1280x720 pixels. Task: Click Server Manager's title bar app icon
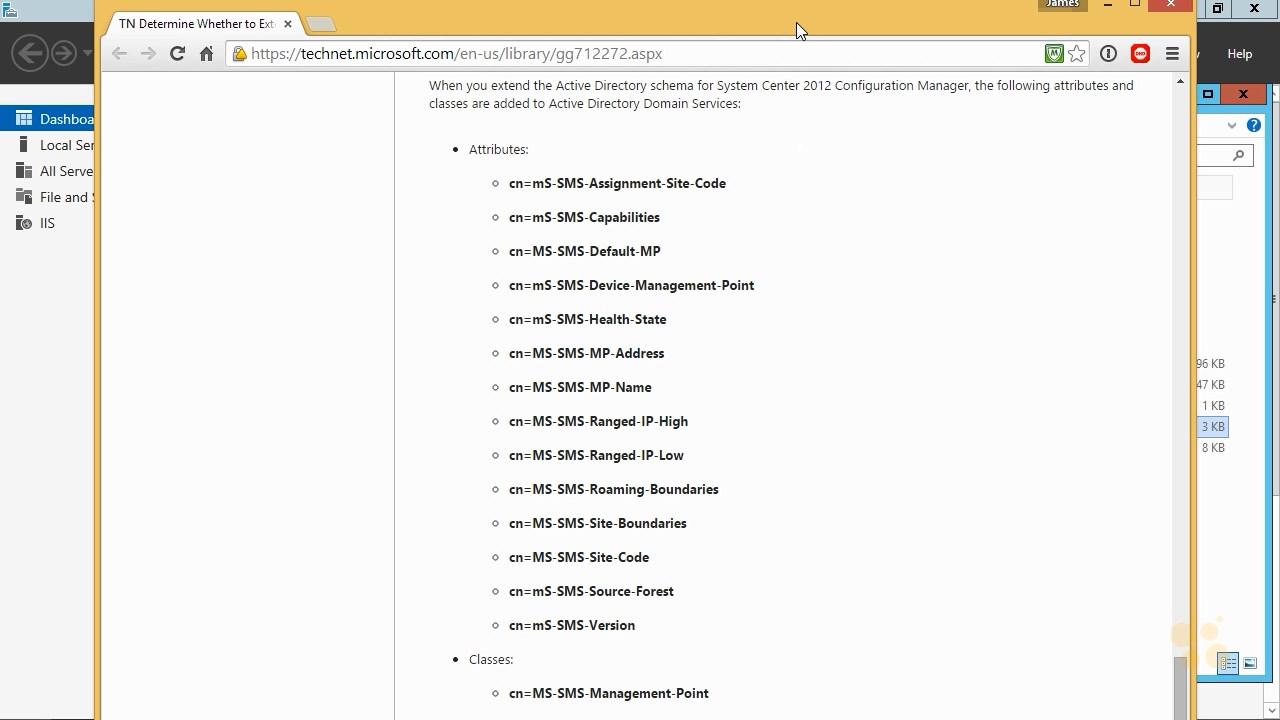pos(8,8)
